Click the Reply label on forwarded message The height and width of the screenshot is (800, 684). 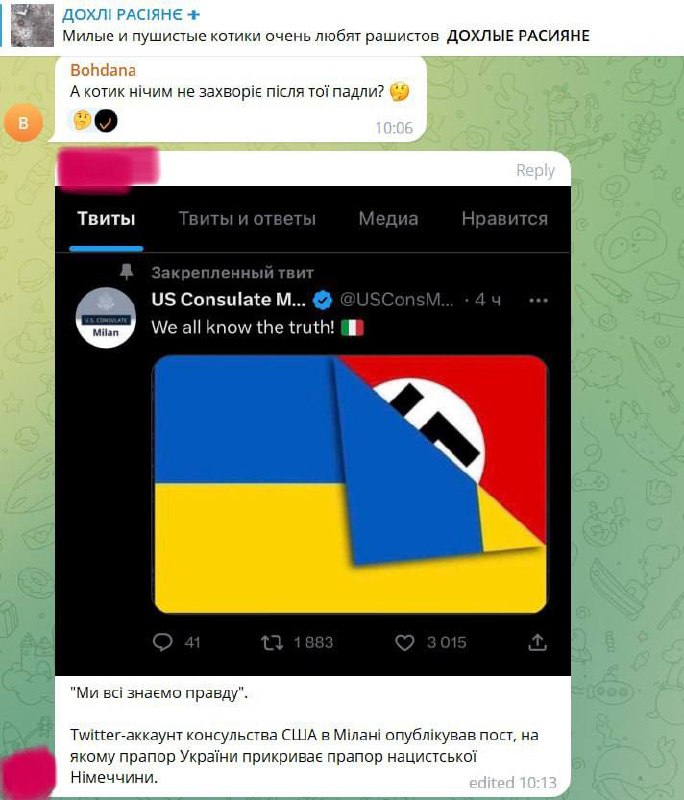pos(535,170)
